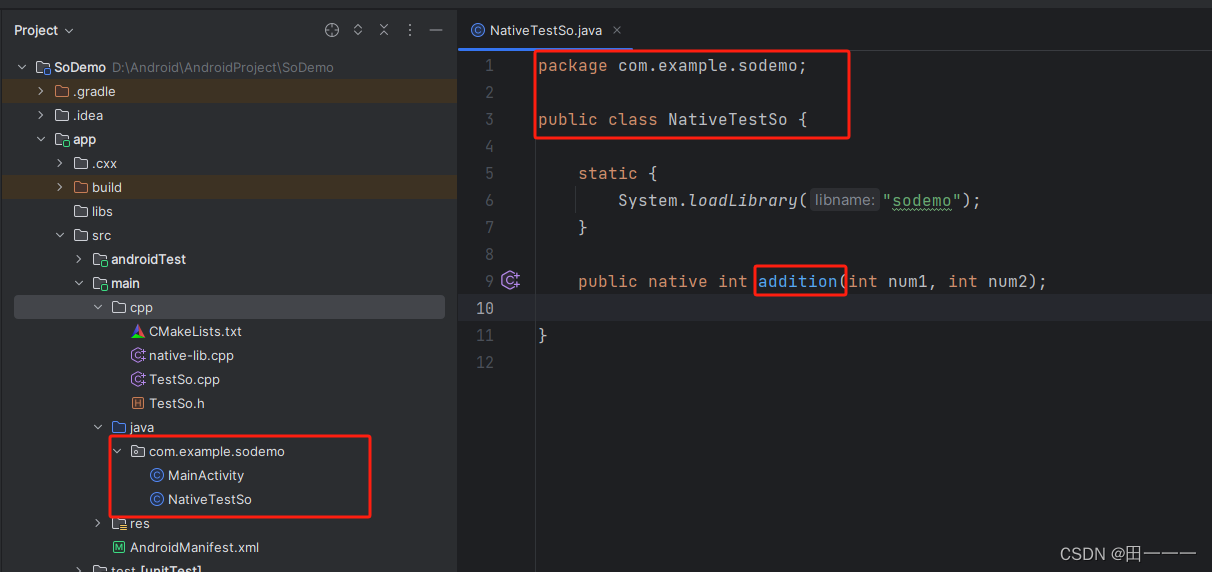
Task: Select MainActivity class
Action: click(x=197, y=475)
